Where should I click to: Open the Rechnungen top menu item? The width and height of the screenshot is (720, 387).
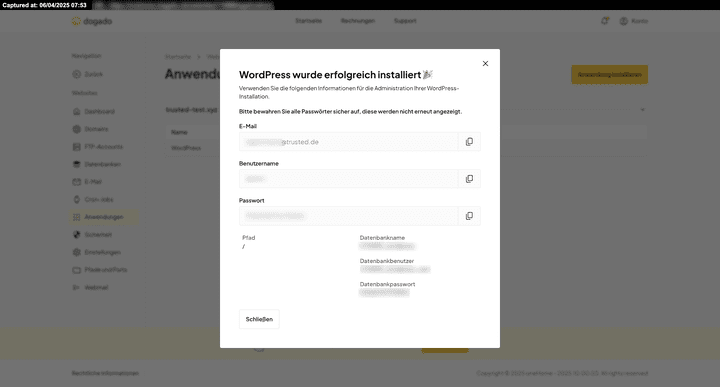358,21
